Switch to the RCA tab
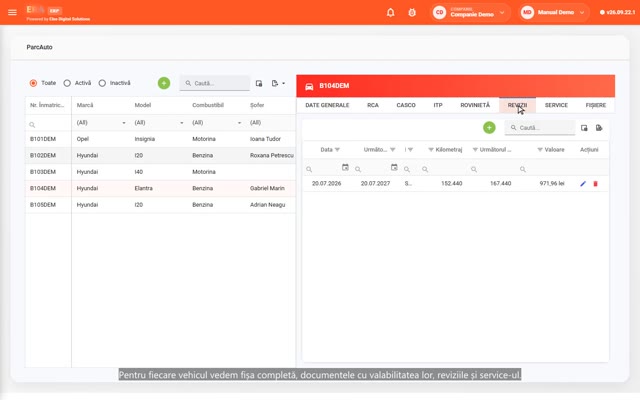640x400 pixels. (x=373, y=105)
